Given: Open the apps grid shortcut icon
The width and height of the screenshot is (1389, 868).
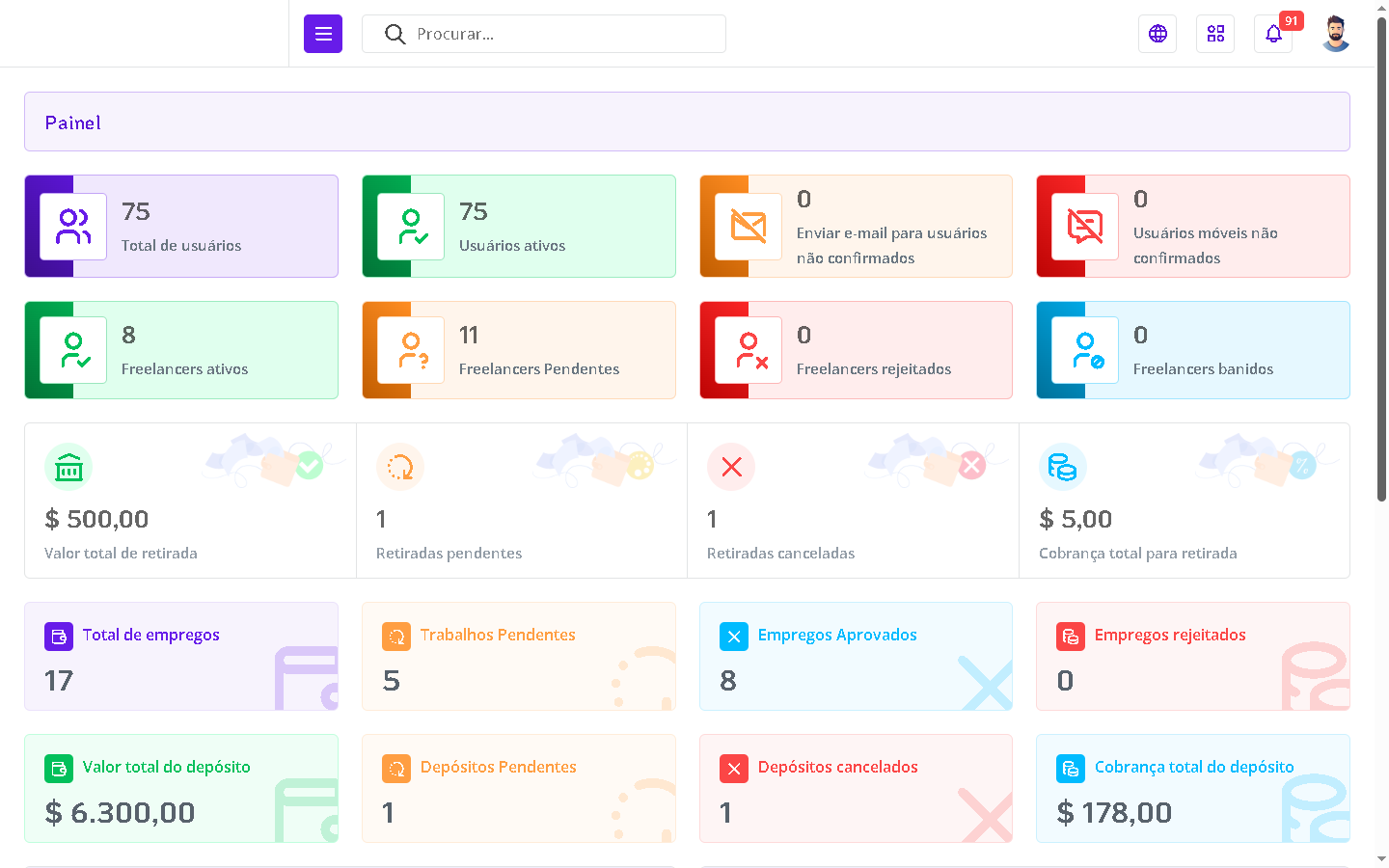Looking at the screenshot, I should [1215, 34].
